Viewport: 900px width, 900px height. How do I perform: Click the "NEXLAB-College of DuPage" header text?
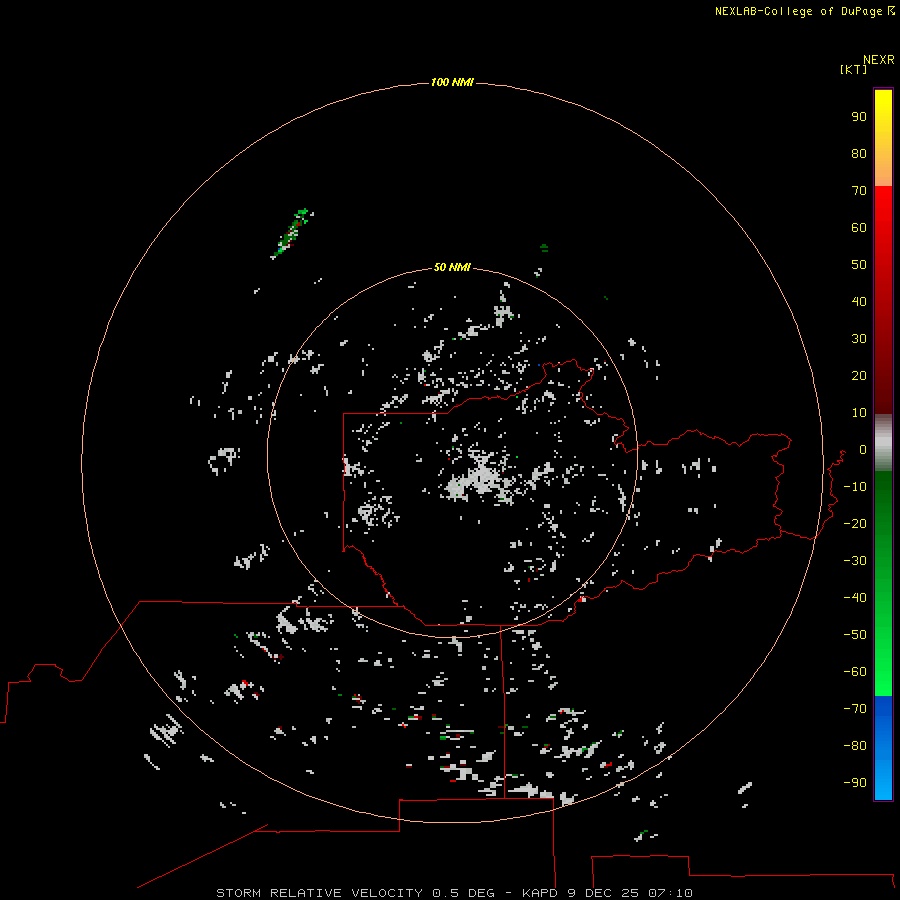click(x=800, y=11)
